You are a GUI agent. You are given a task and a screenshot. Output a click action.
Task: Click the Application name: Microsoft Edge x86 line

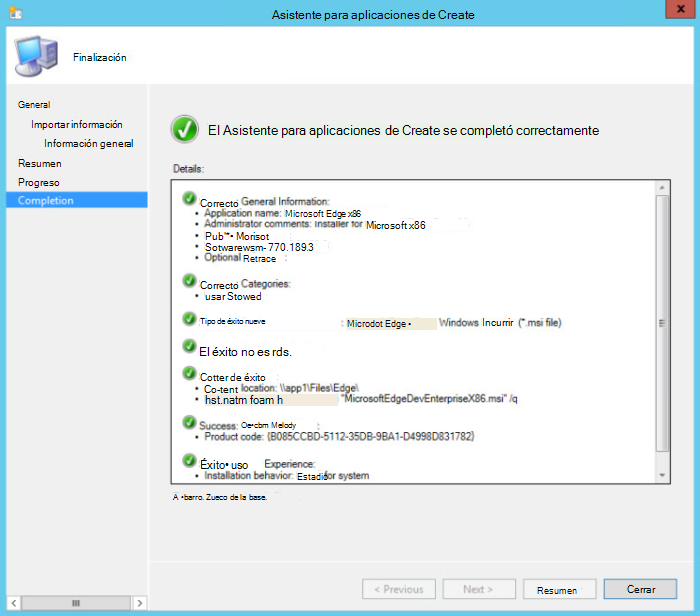[x=283, y=213]
